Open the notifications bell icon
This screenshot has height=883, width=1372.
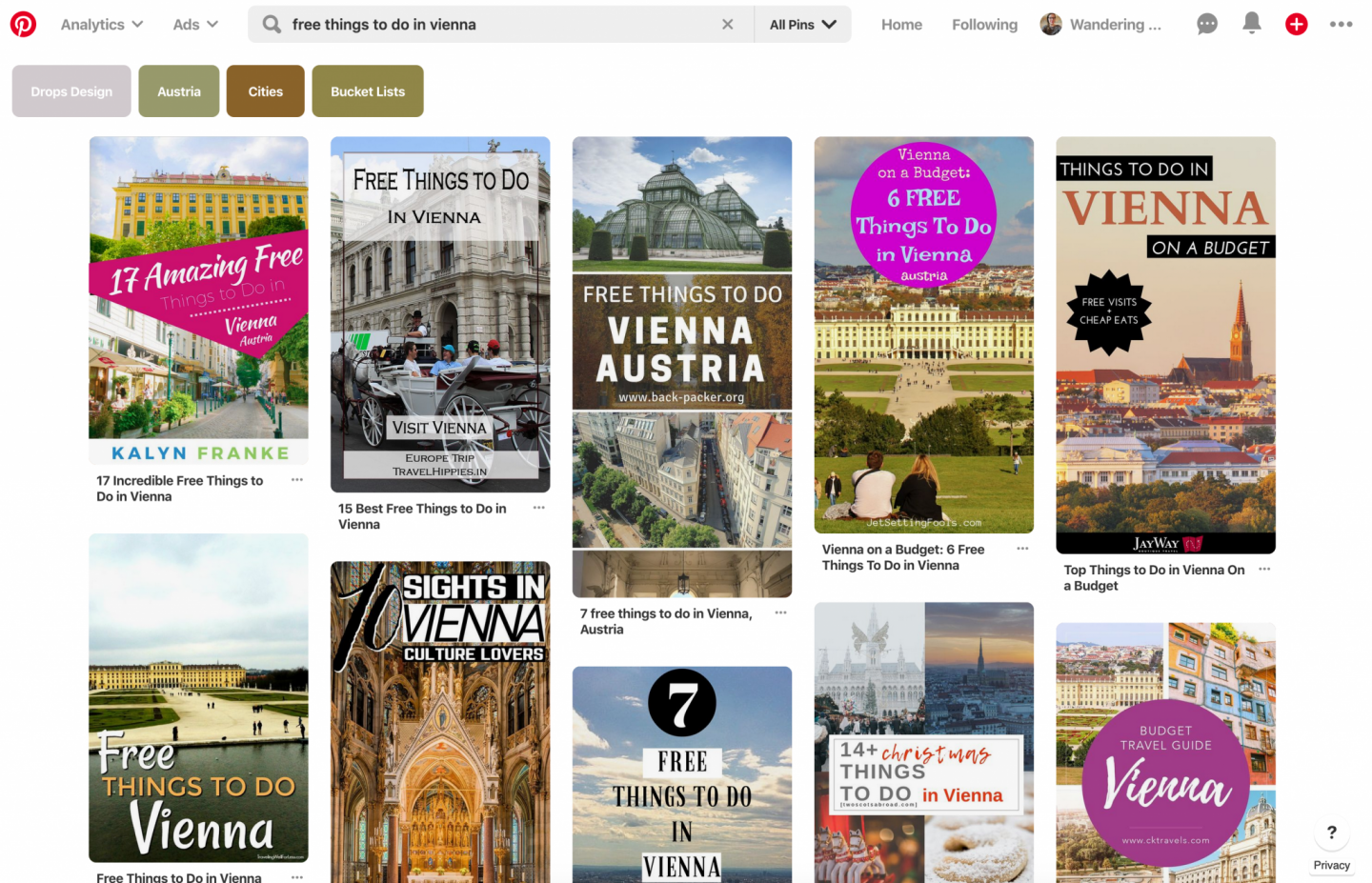(1252, 24)
